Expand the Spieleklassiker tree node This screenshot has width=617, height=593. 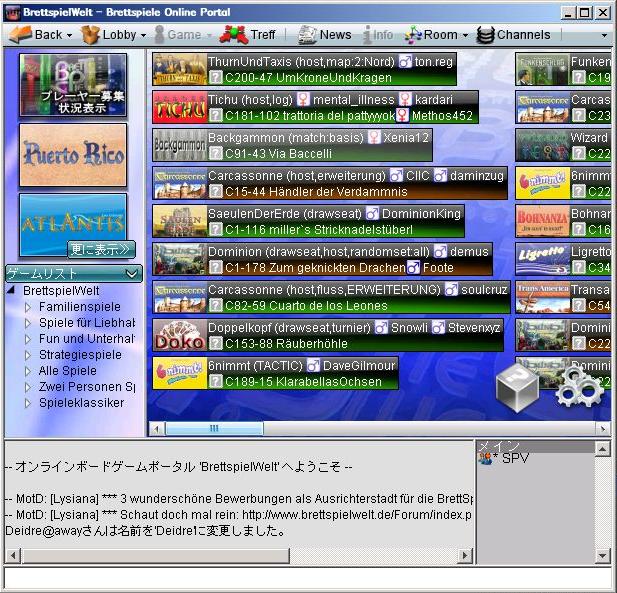tap(28, 403)
